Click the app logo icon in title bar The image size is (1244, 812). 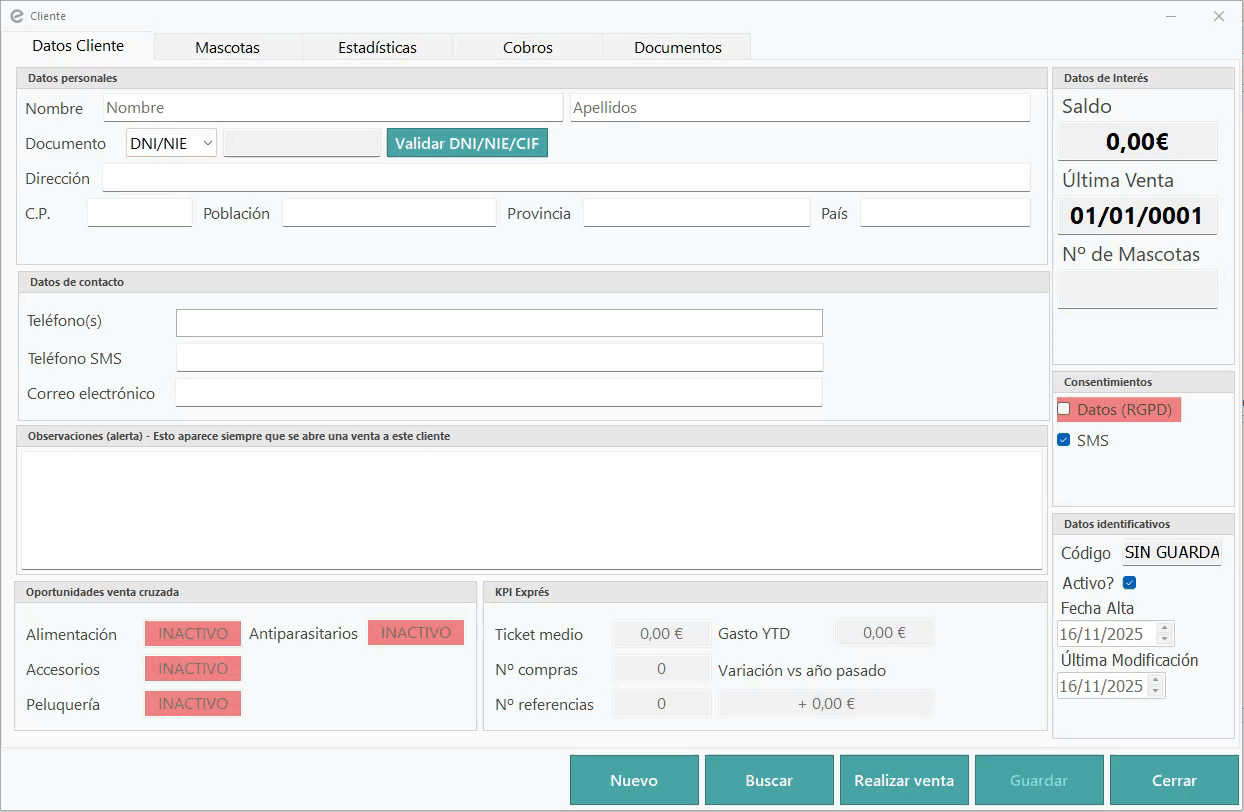[16, 16]
